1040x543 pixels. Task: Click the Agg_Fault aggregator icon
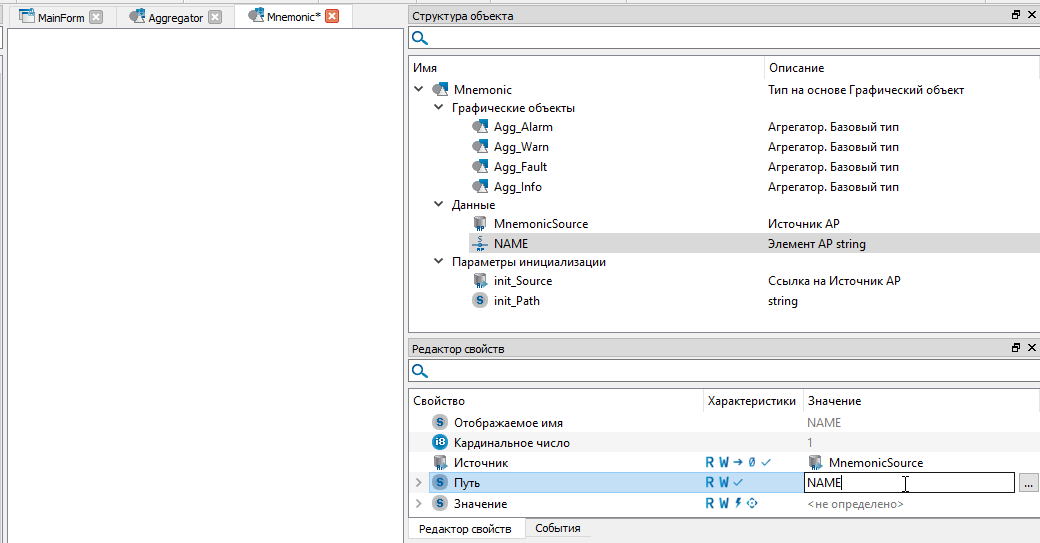[x=480, y=167]
